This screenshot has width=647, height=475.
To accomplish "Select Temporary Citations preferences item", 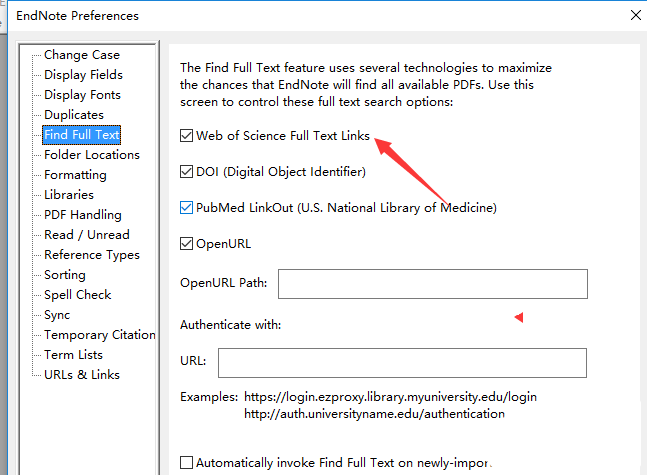I will pos(99,335).
